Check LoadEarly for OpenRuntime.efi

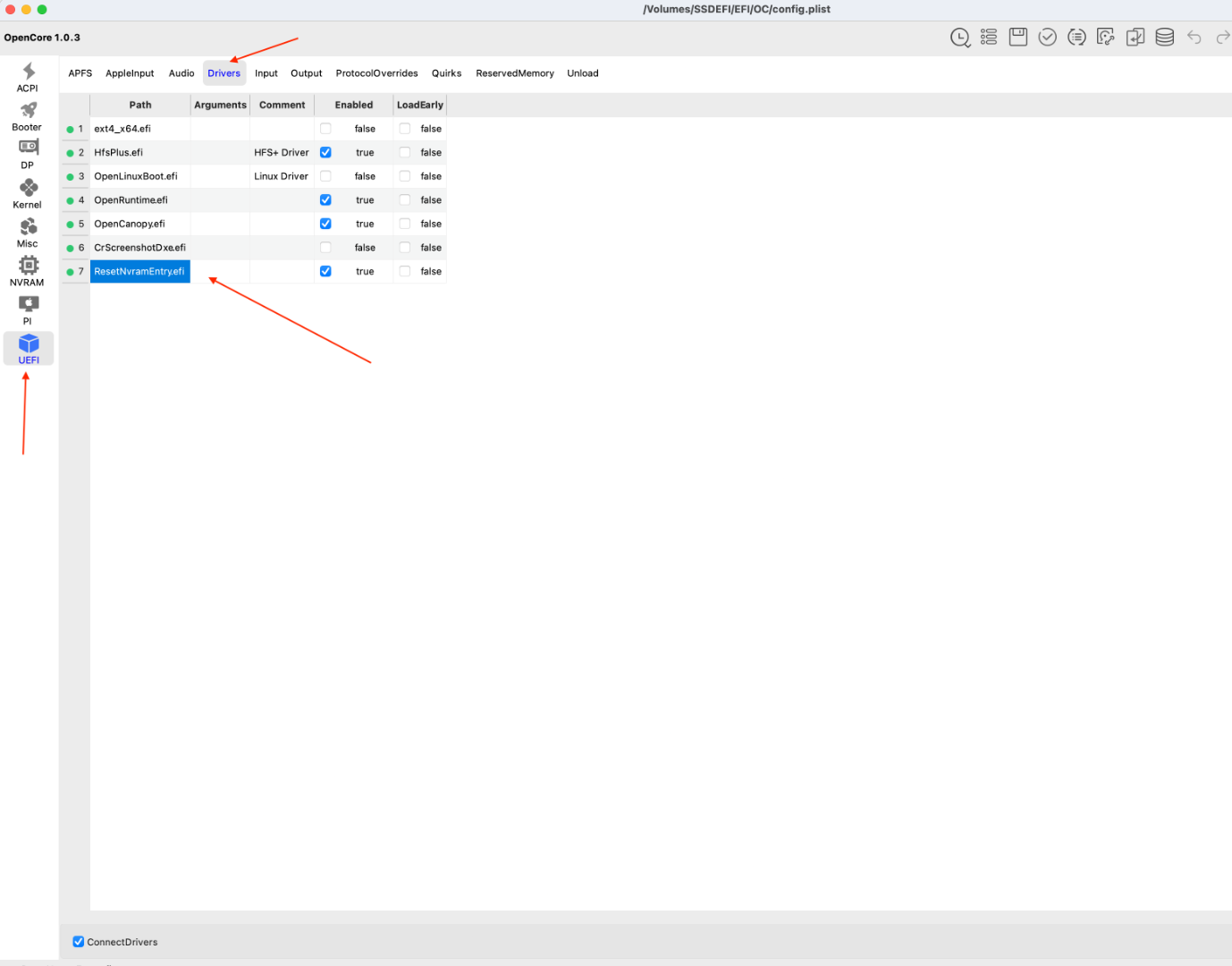405,200
